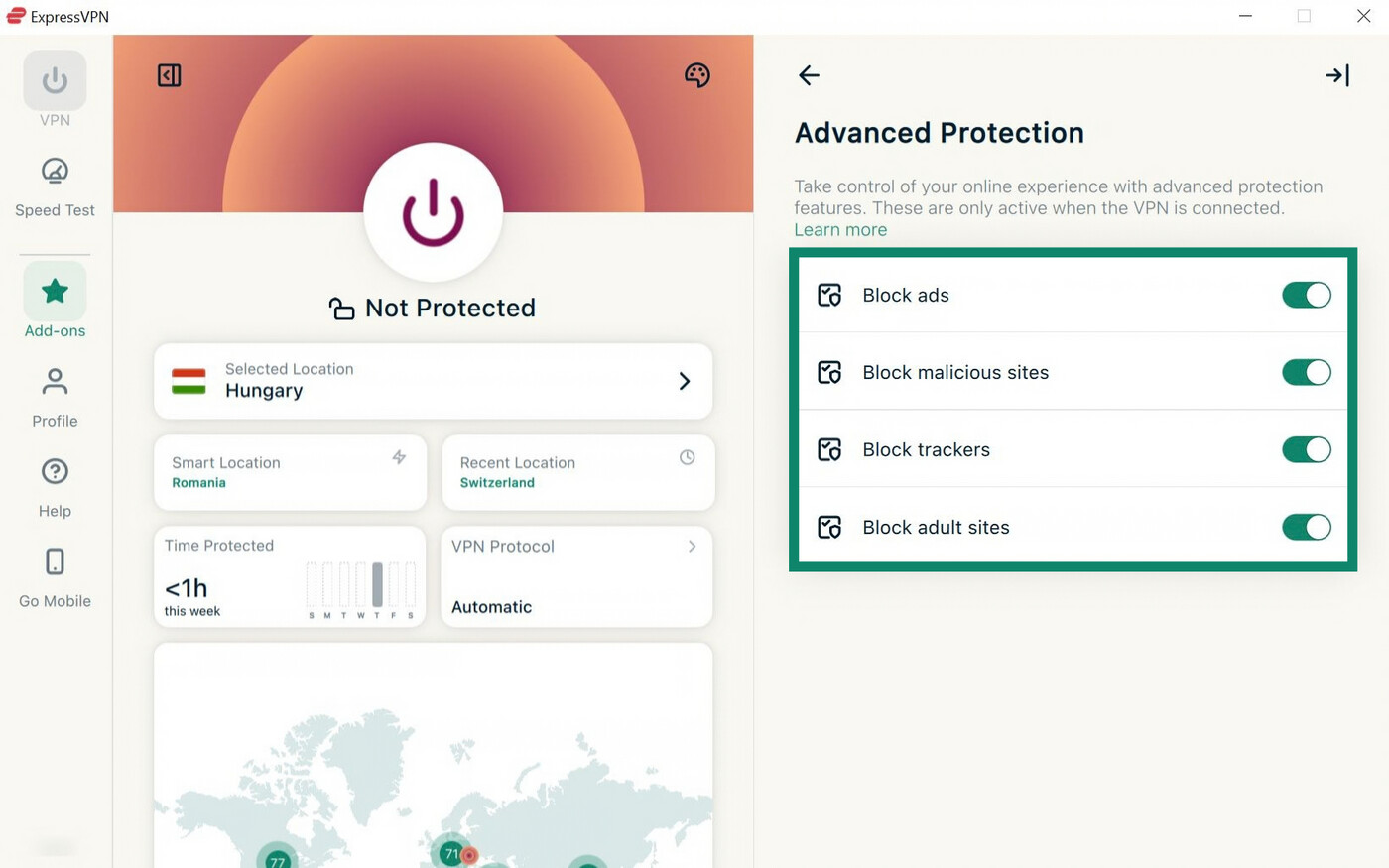Click the Hungary flag icon

[x=189, y=381]
